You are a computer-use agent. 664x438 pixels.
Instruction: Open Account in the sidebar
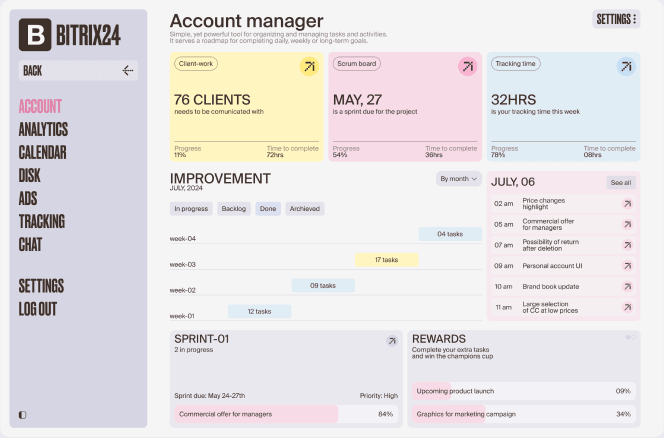coord(40,106)
